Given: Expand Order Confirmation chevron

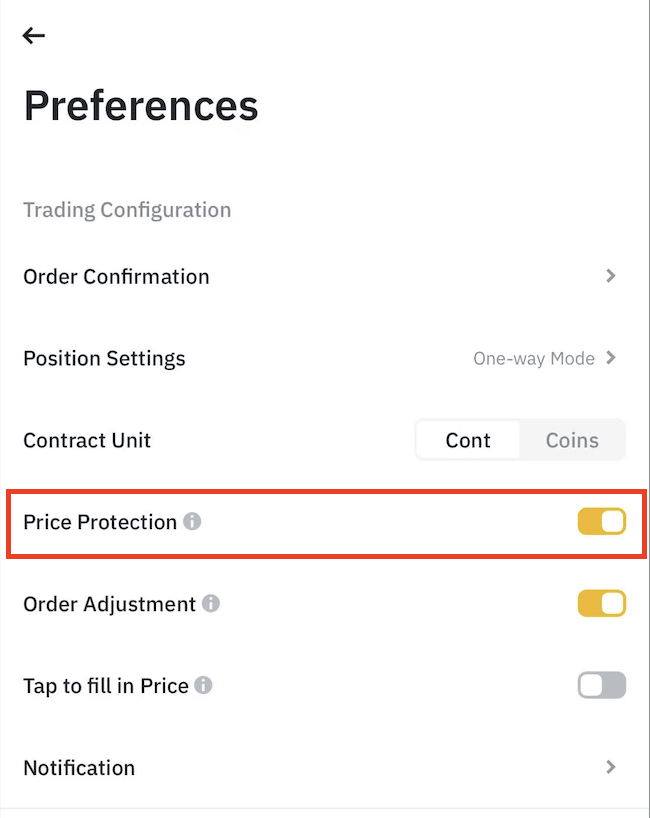Looking at the screenshot, I should coord(611,276).
